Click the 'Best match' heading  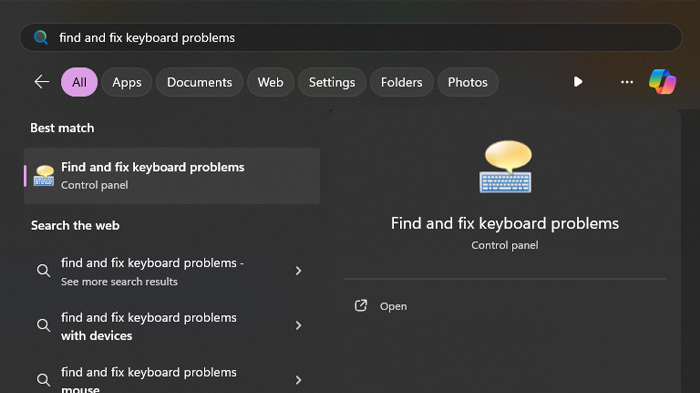pos(62,128)
